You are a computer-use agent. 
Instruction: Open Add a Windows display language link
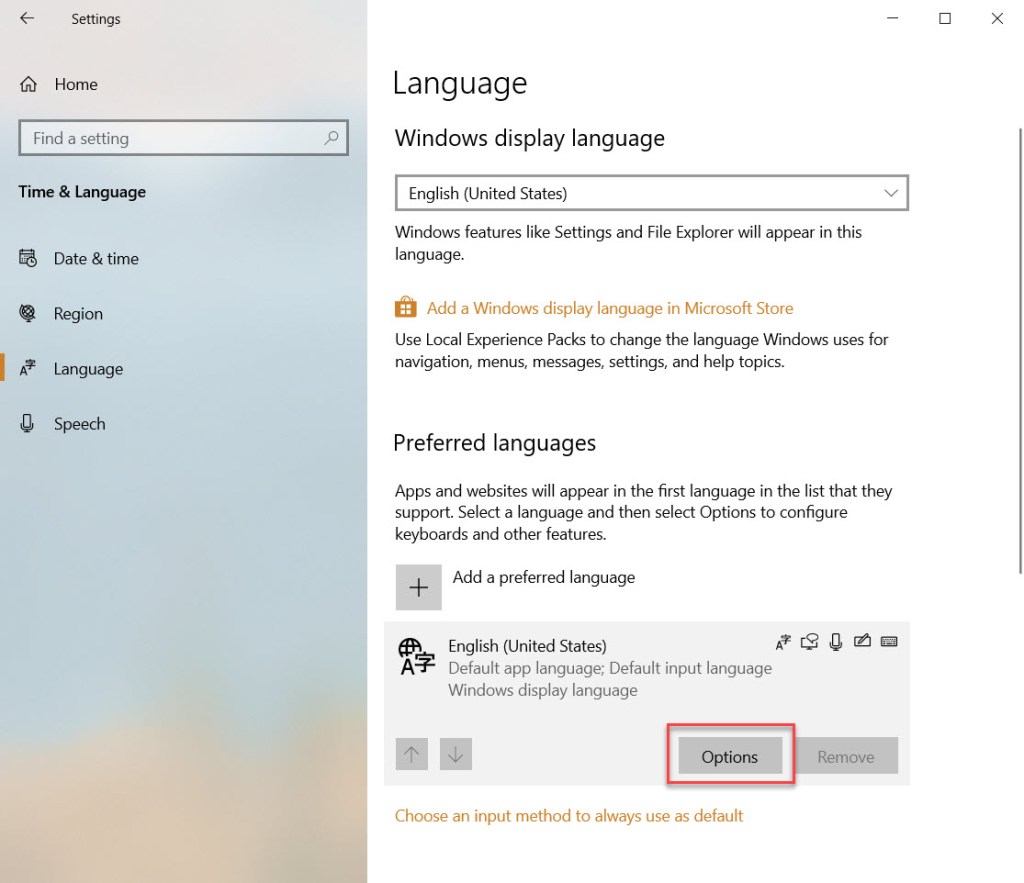point(609,308)
